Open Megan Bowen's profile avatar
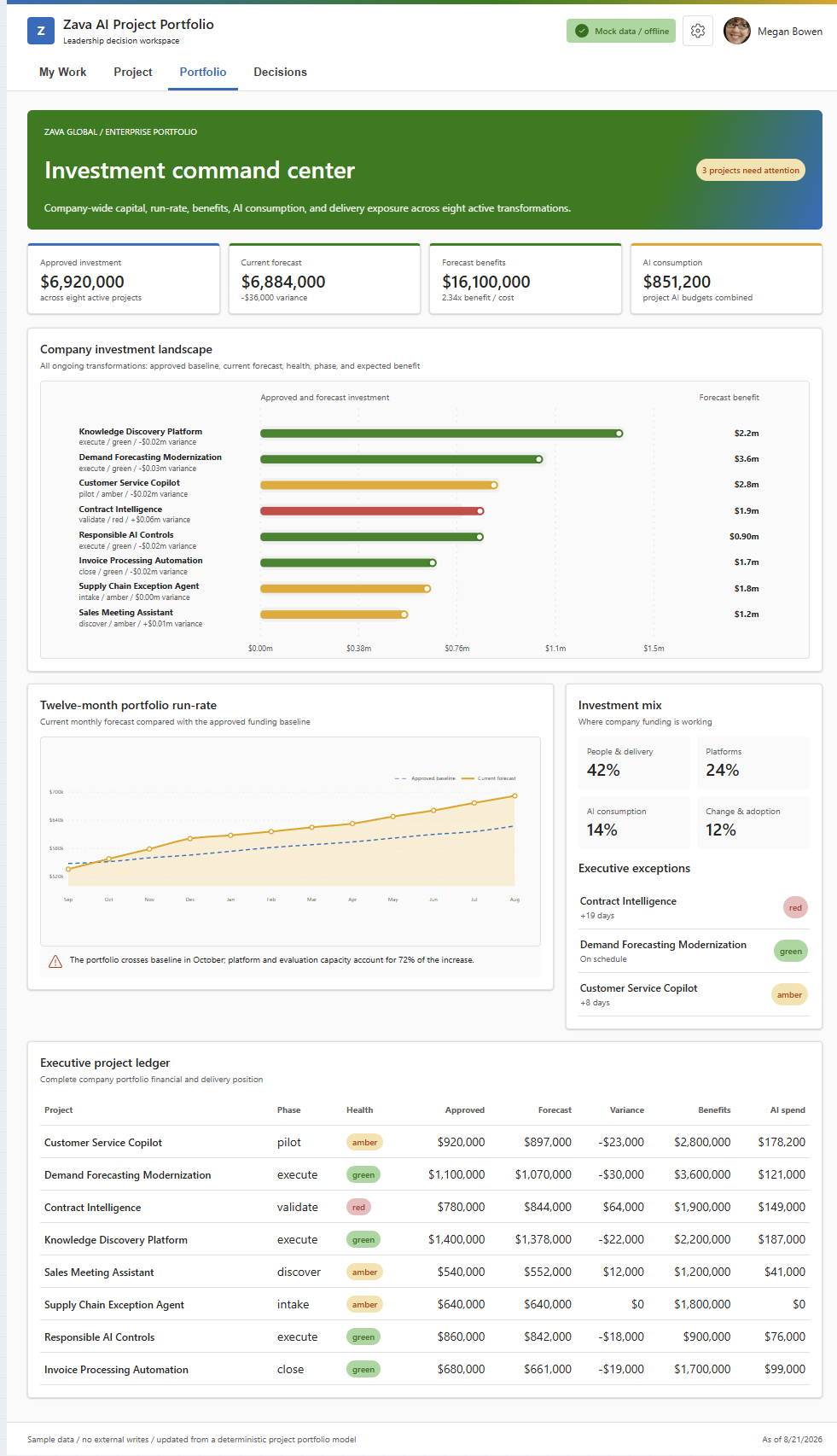This screenshot has width=837, height=1456. tap(737, 31)
